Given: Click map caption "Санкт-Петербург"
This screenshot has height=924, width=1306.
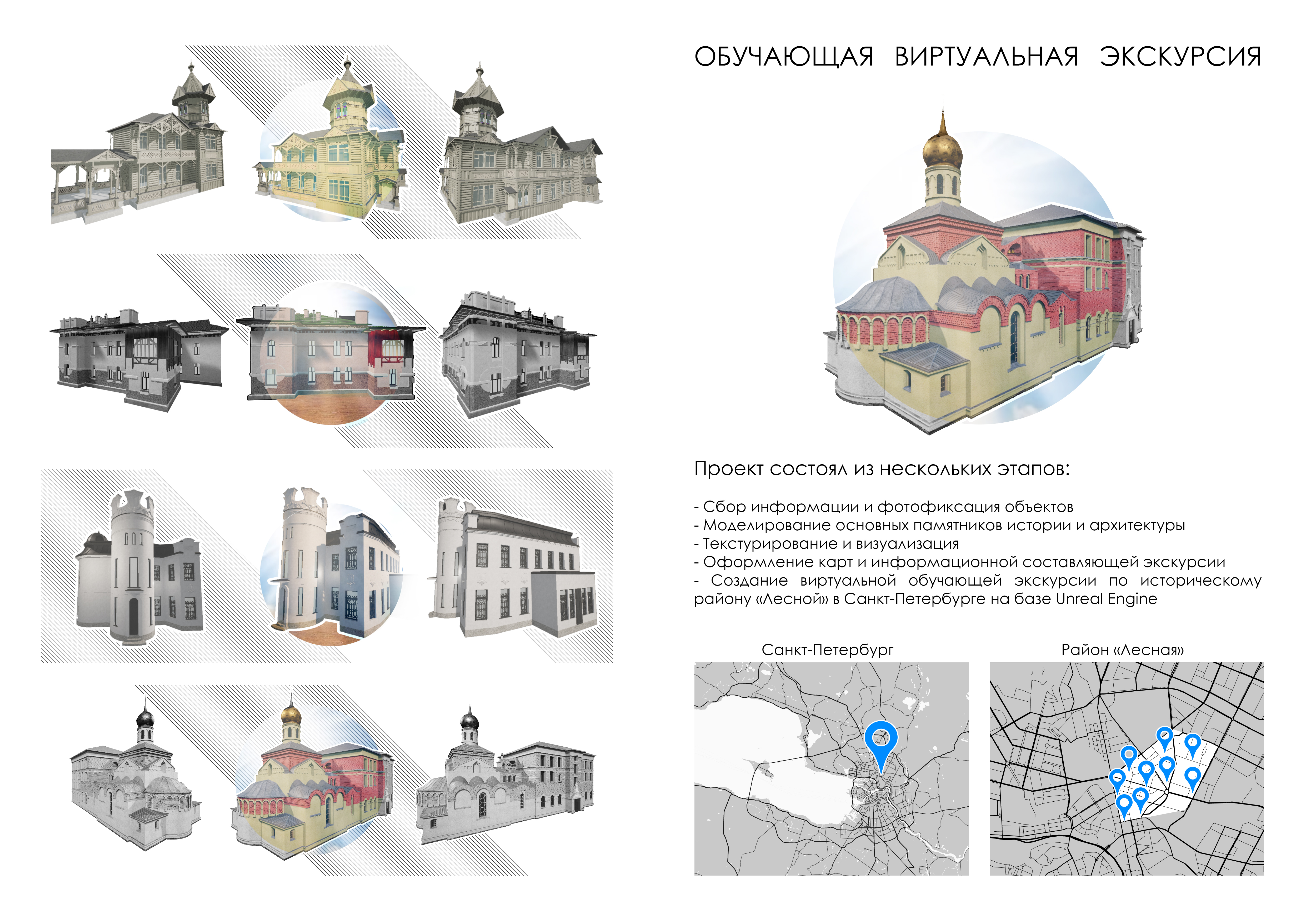Looking at the screenshot, I should (x=828, y=650).
